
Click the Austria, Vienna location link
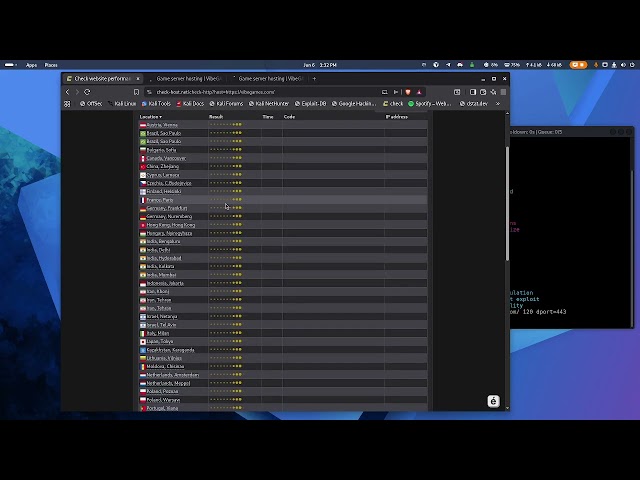pyautogui.click(x=162, y=125)
